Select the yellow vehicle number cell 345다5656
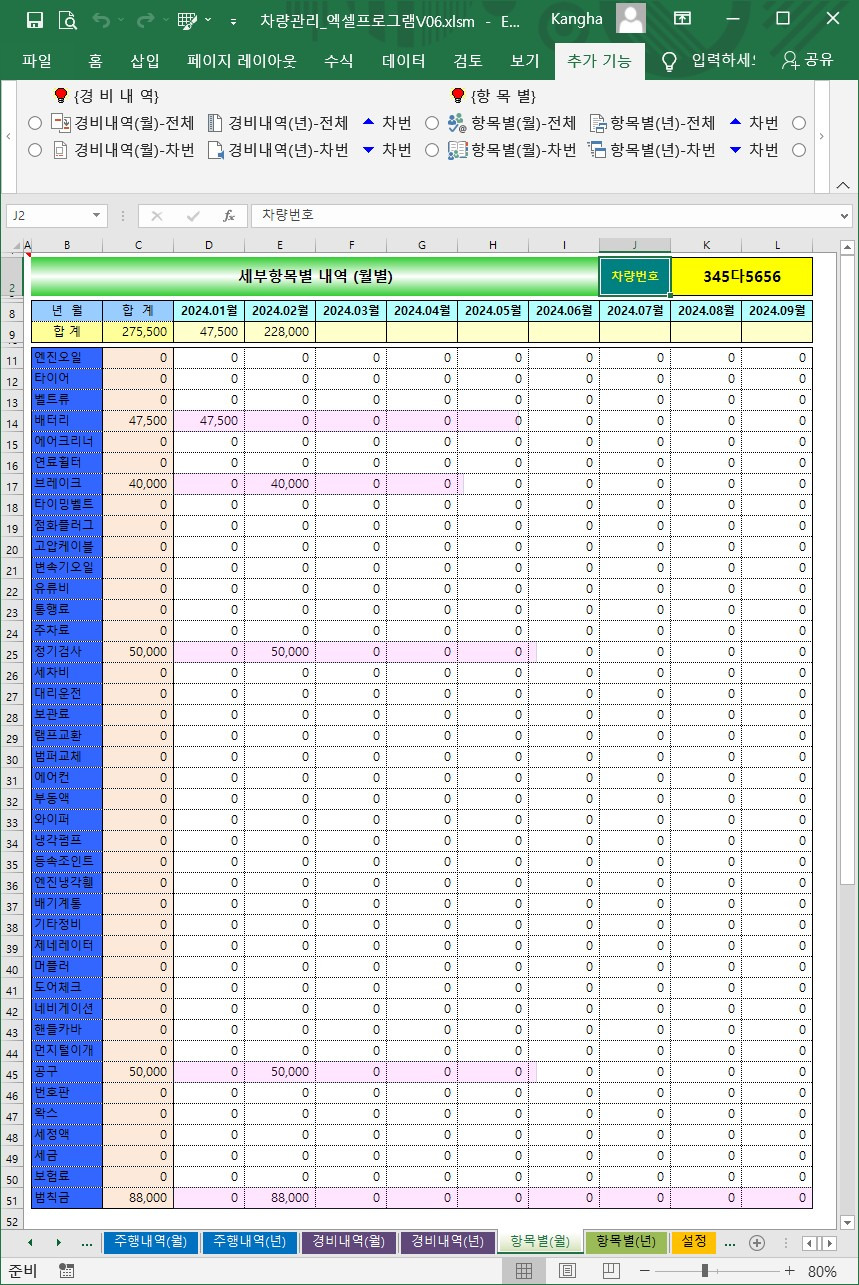Viewport: 859px width, 1285px height. (x=742, y=276)
